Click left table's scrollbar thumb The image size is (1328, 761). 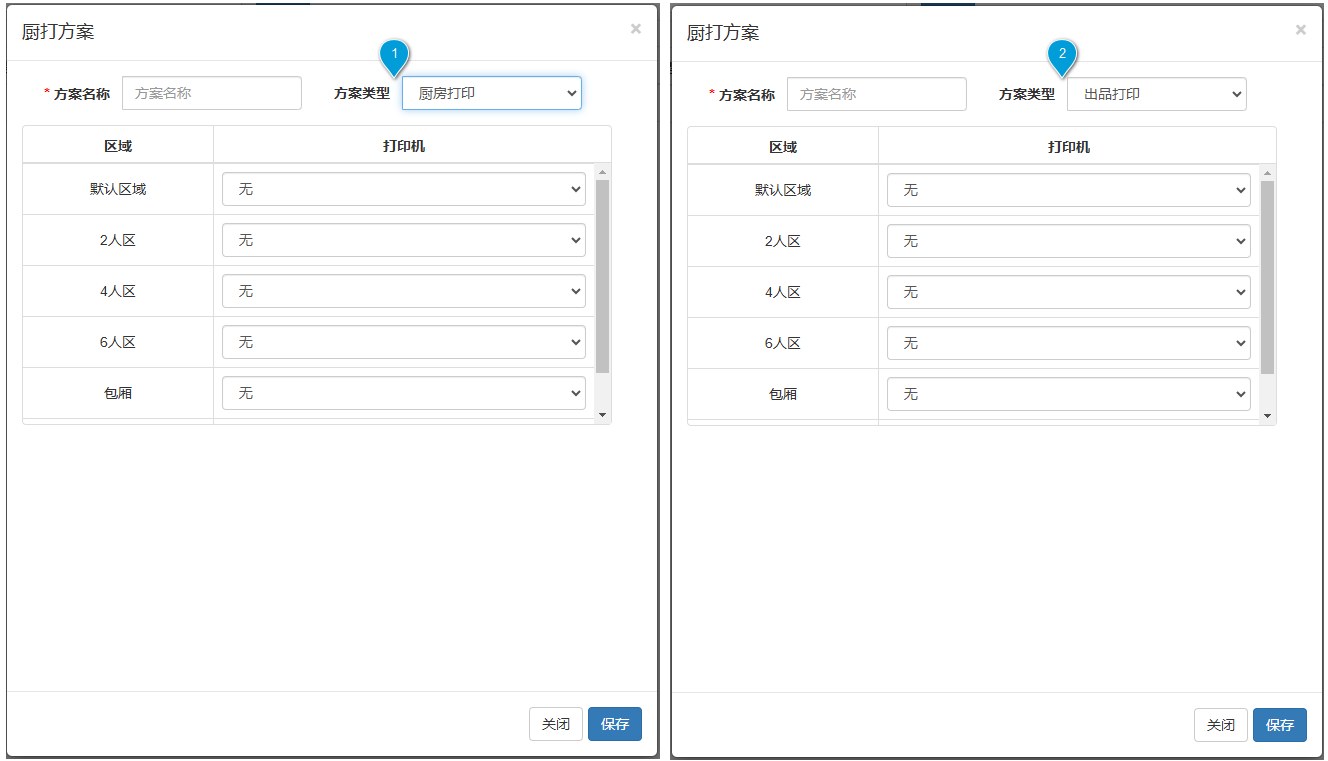coord(602,276)
